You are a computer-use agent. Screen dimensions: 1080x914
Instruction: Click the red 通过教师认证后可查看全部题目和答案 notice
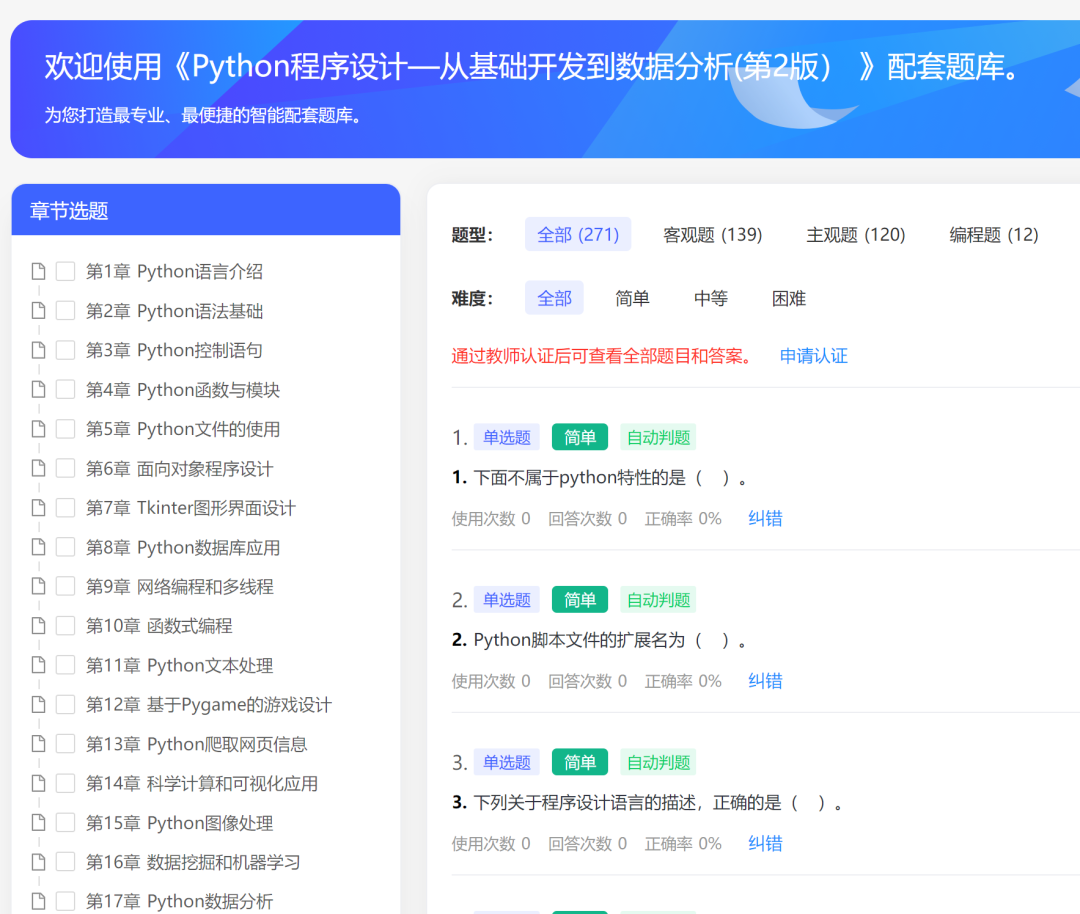(603, 355)
